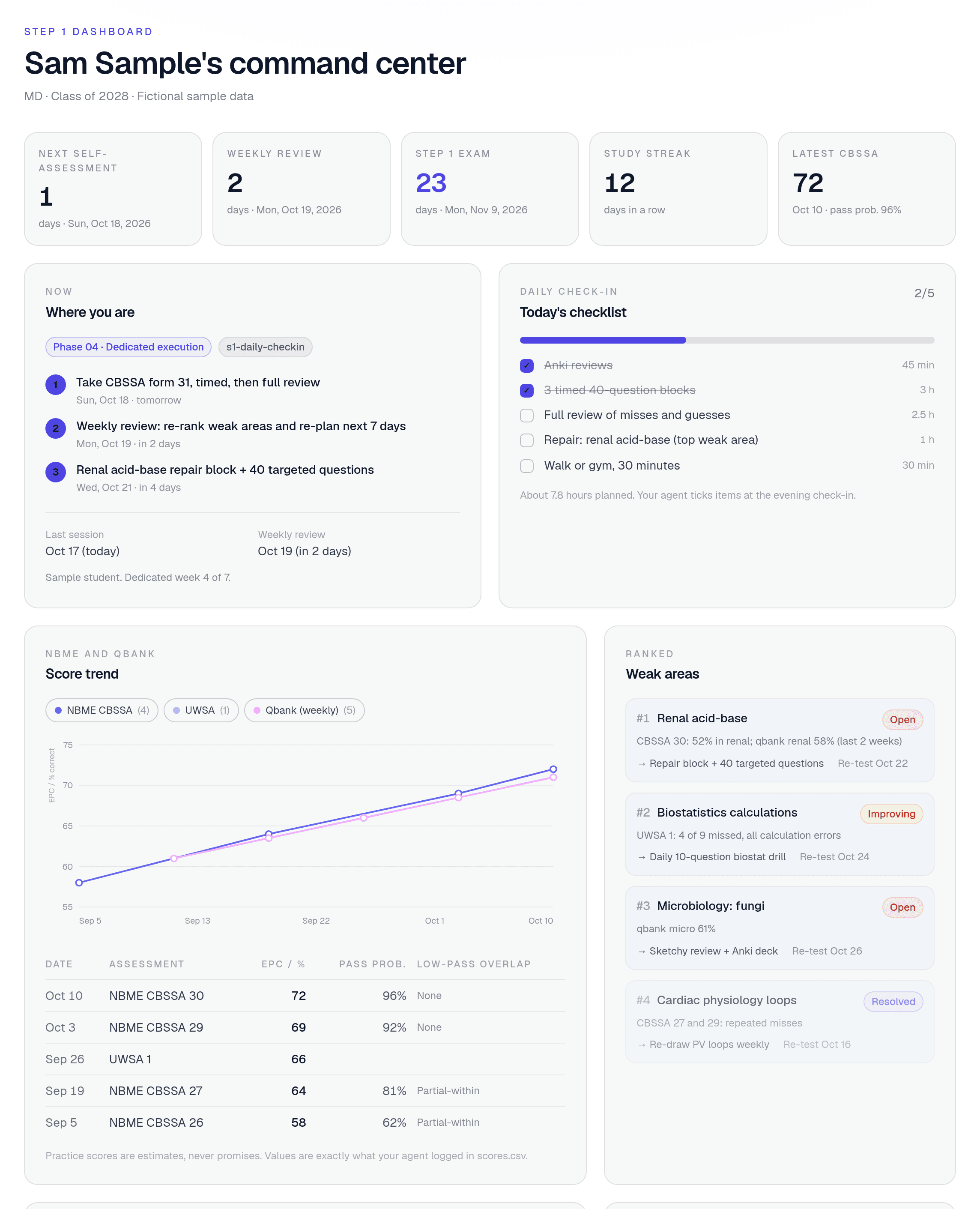Click step 1 circle for CBSSA form 31
Viewport: 980px width, 1209px height.
tap(55, 385)
